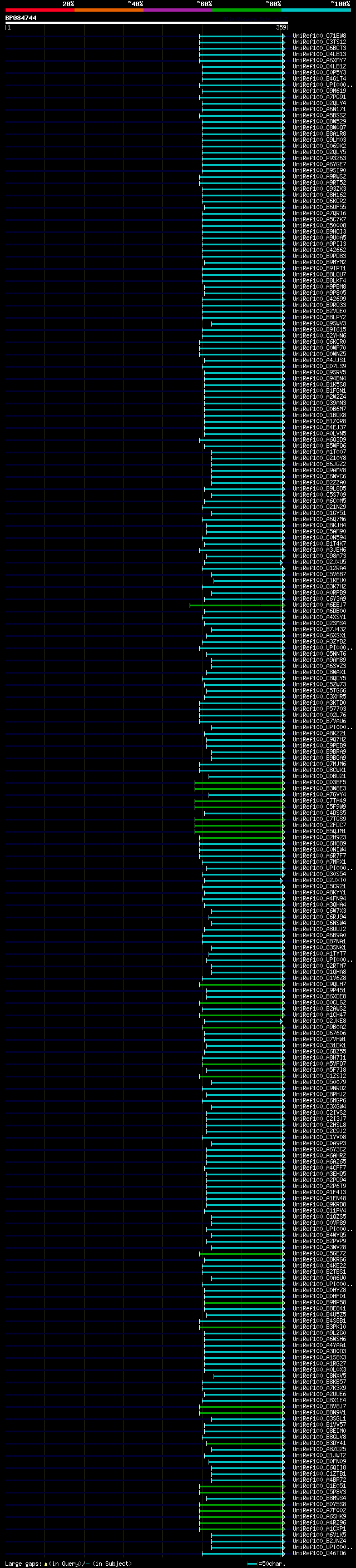Click the hit label UniRef100_A3JEH6

(319, 550)
